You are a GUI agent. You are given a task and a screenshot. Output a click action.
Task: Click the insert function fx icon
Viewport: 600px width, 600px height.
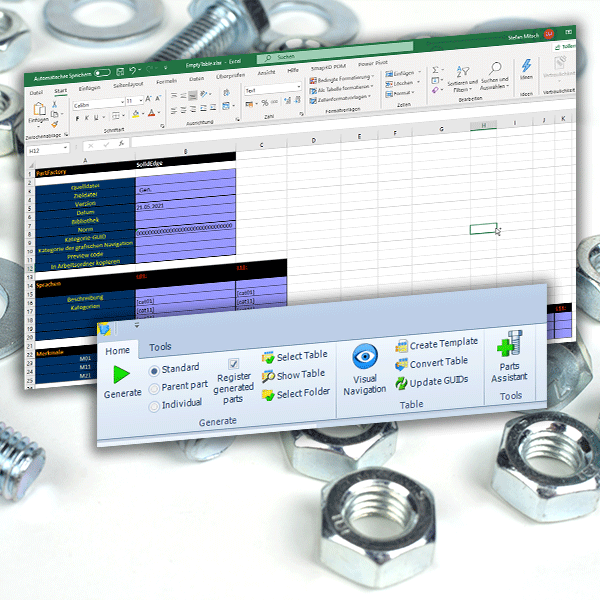(x=121, y=143)
